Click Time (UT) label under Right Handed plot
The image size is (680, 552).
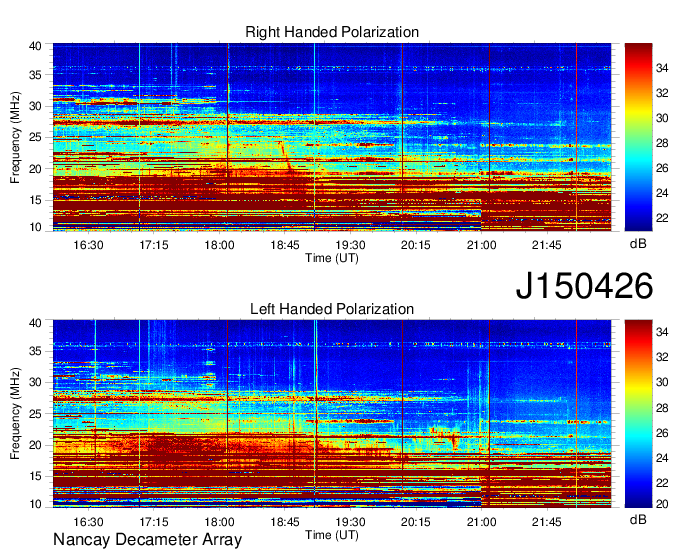click(x=332, y=258)
